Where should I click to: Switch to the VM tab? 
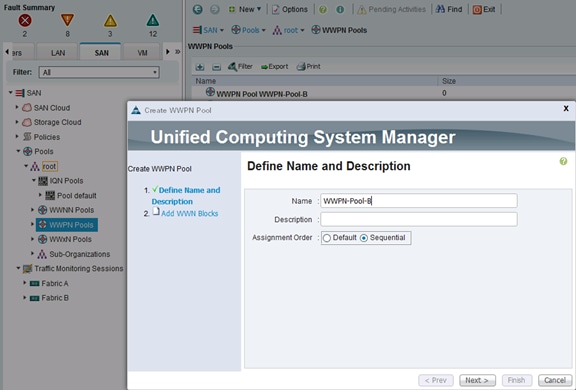pyautogui.click(x=142, y=53)
